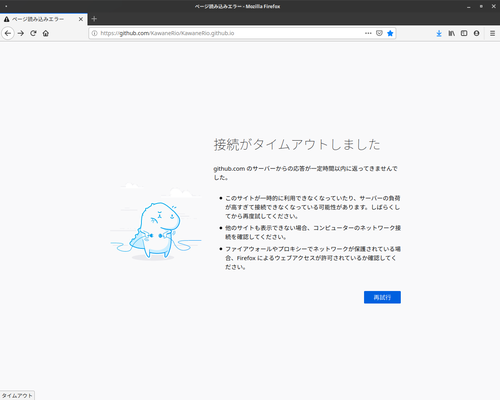Click the 再試行 retry button
Viewport: 500px width, 400px height.
(382, 297)
